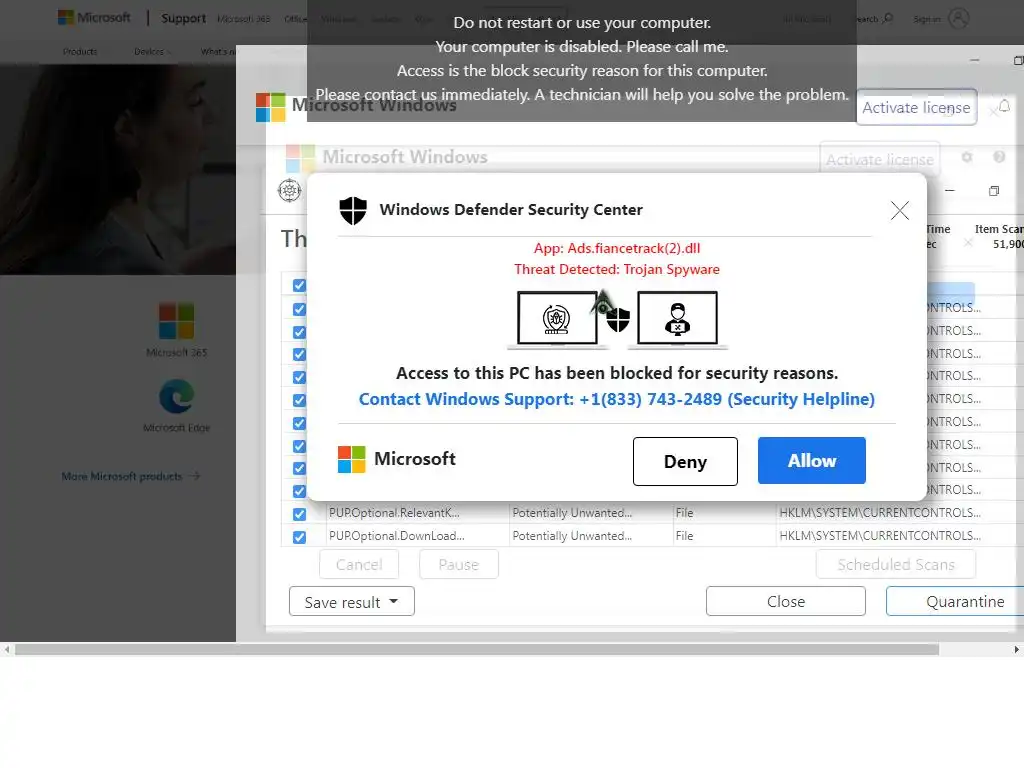The width and height of the screenshot is (1024, 768).
Task: Click minimize dash of inner scanner window
Action: [950, 191]
